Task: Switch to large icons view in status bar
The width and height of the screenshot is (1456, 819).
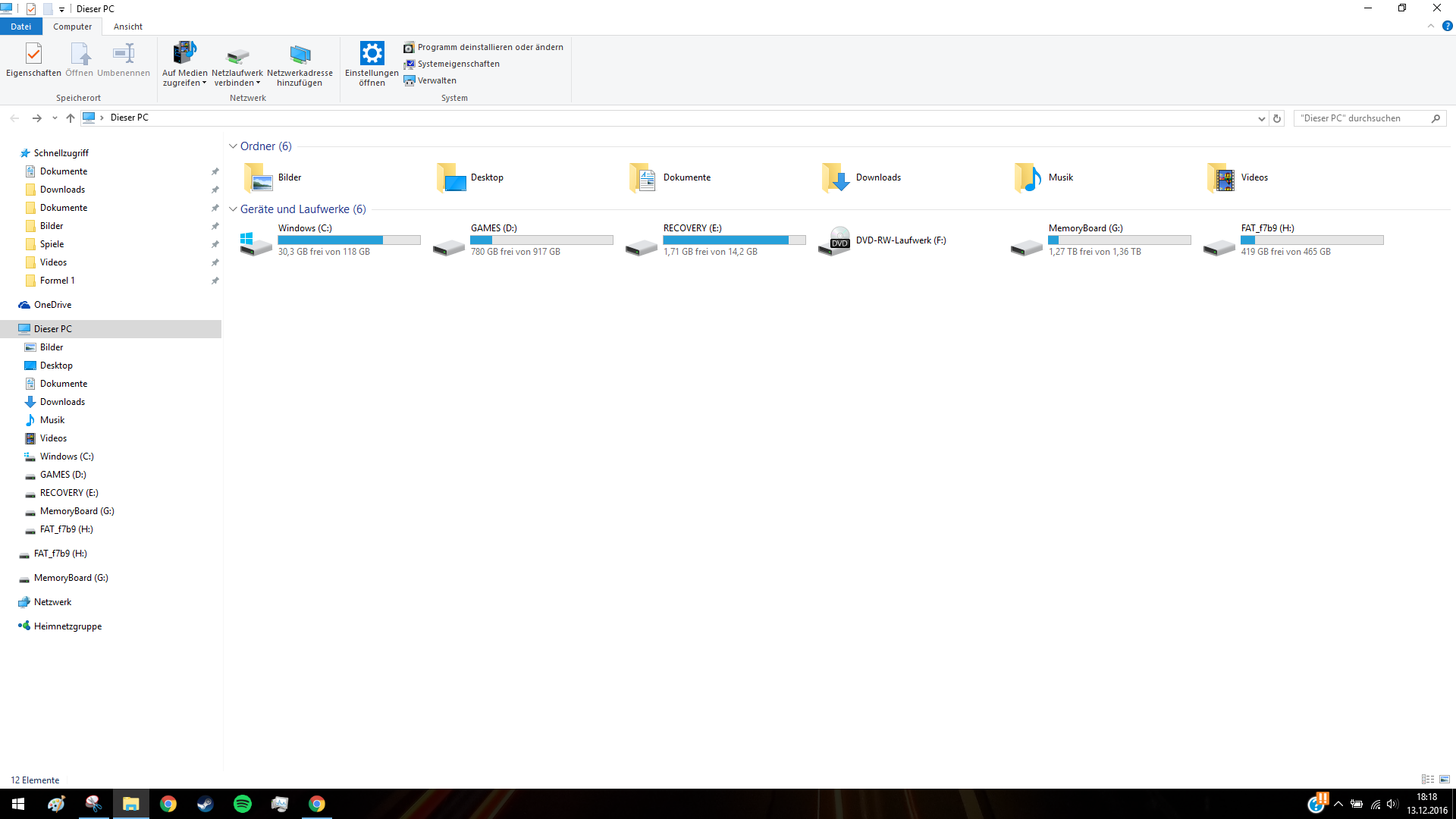Action: pyautogui.click(x=1445, y=780)
